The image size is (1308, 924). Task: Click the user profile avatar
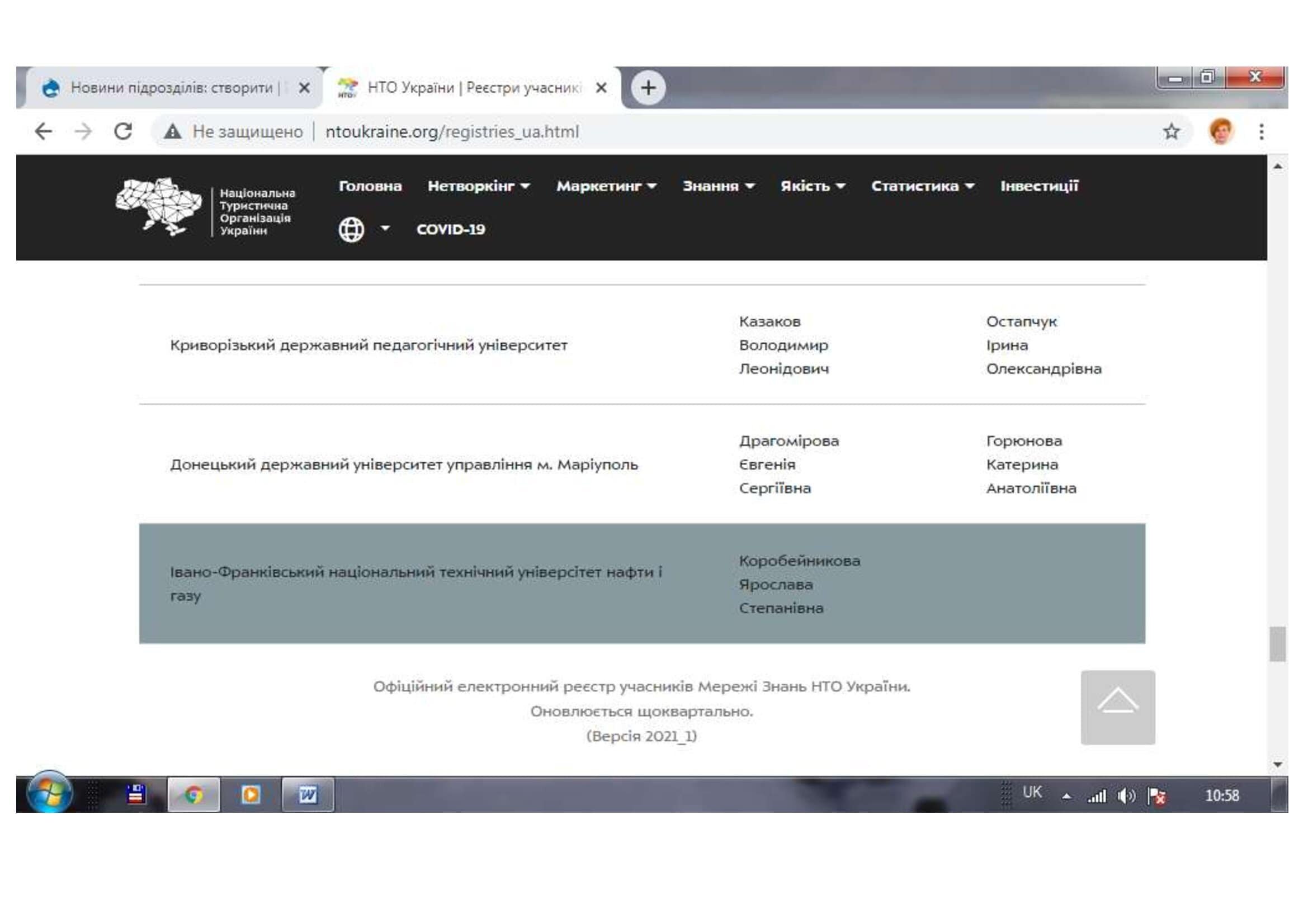pyautogui.click(x=1221, y=131)
